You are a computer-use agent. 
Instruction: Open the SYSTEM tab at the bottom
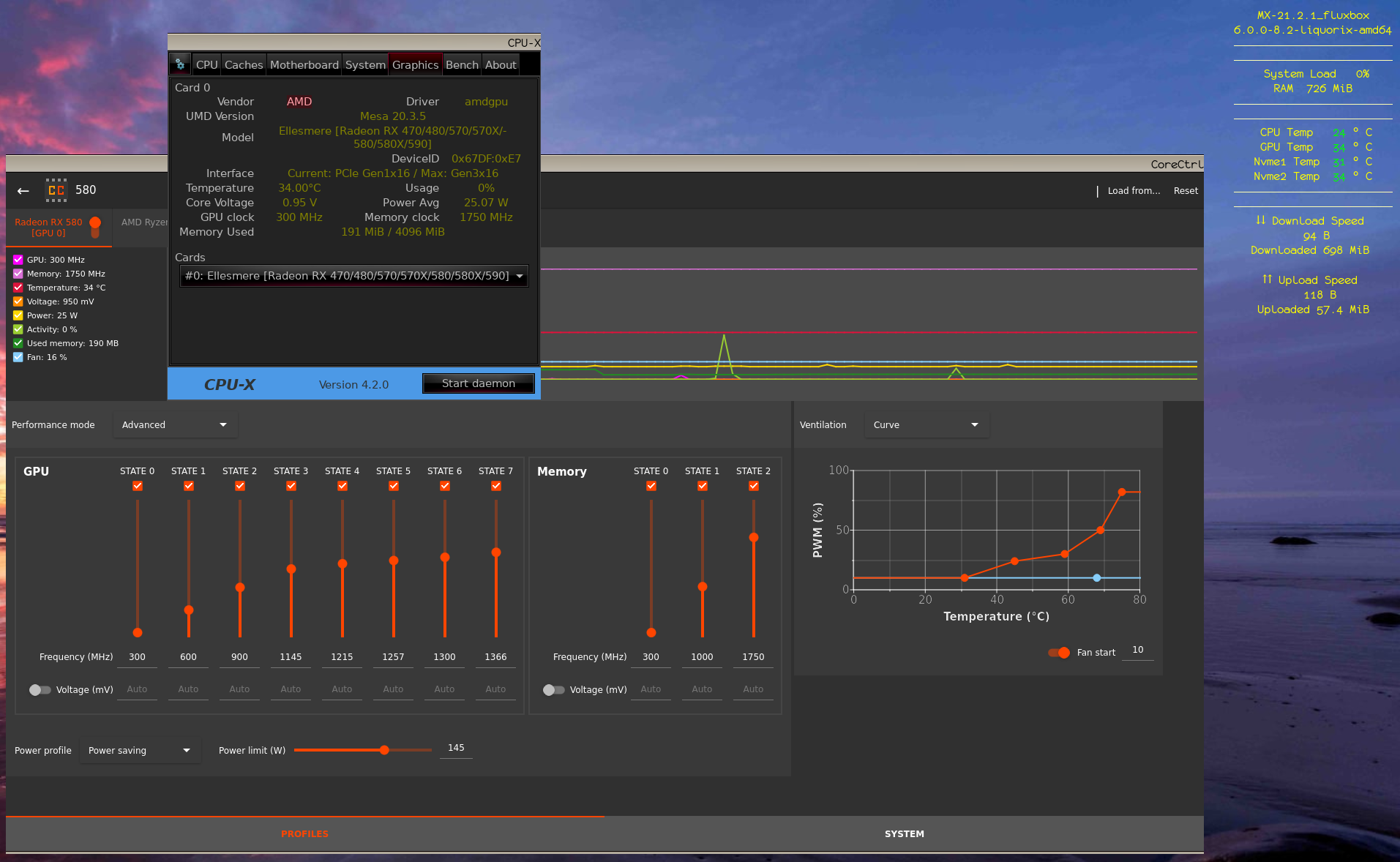click(904, 833)
